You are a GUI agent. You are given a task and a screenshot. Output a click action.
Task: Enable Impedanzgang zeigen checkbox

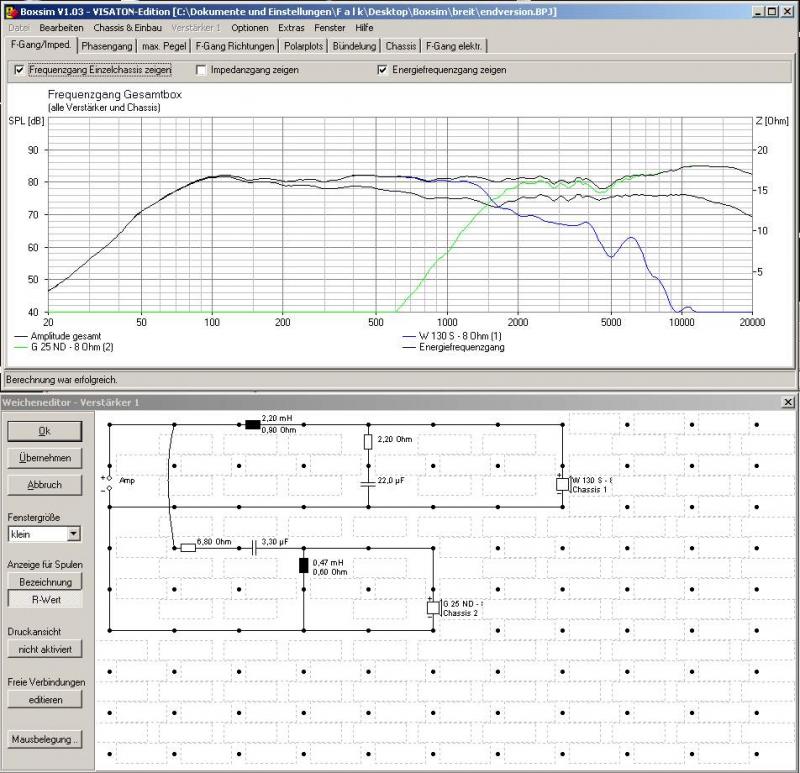pos(202,71)
